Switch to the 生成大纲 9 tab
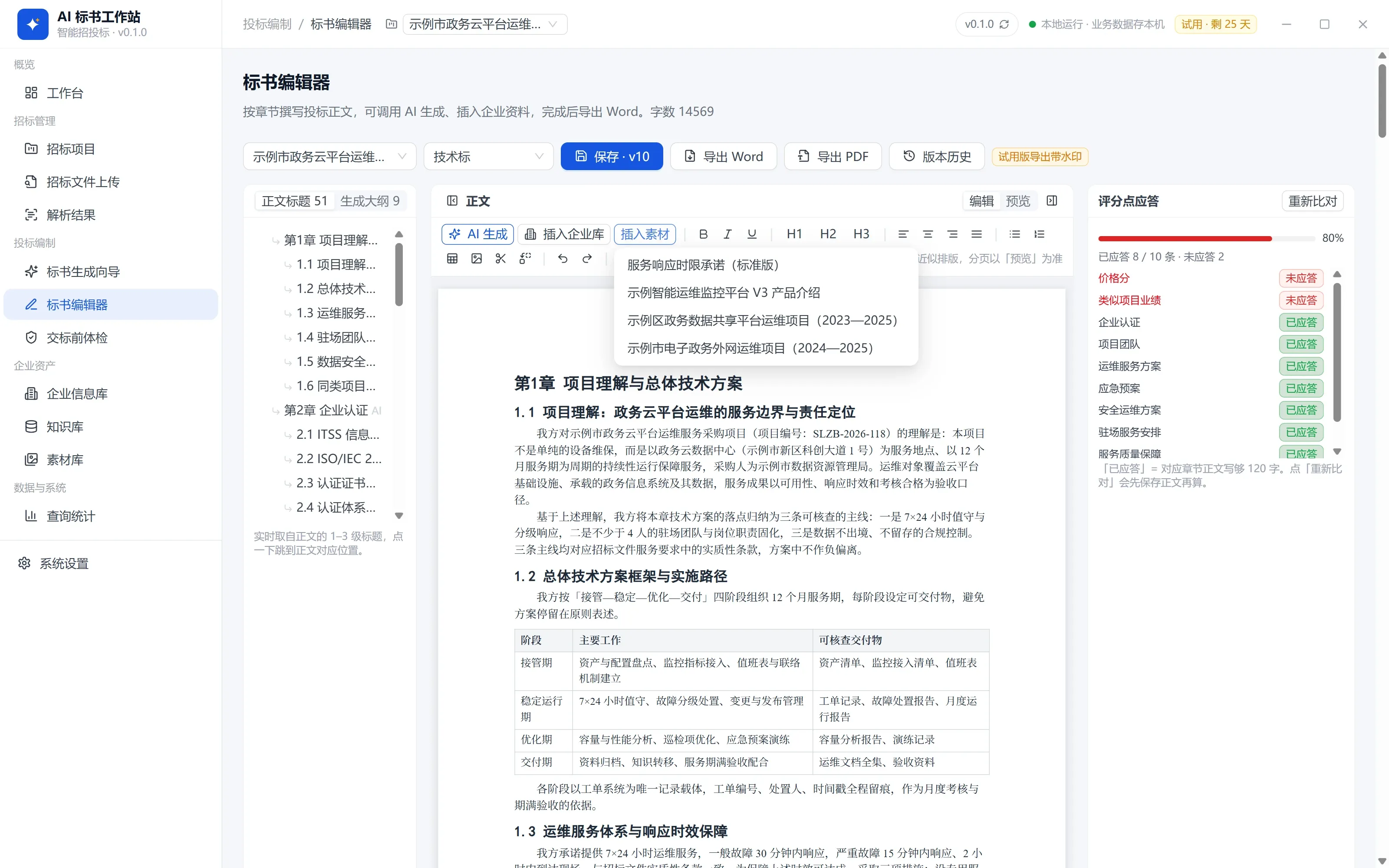The image size is (1389, 868). click(x=370, y=201)
